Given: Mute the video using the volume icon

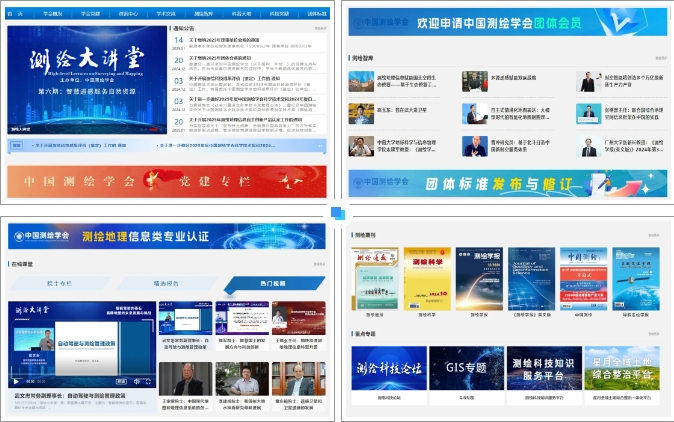Looking at the screenshot, I should coord(134,381).
